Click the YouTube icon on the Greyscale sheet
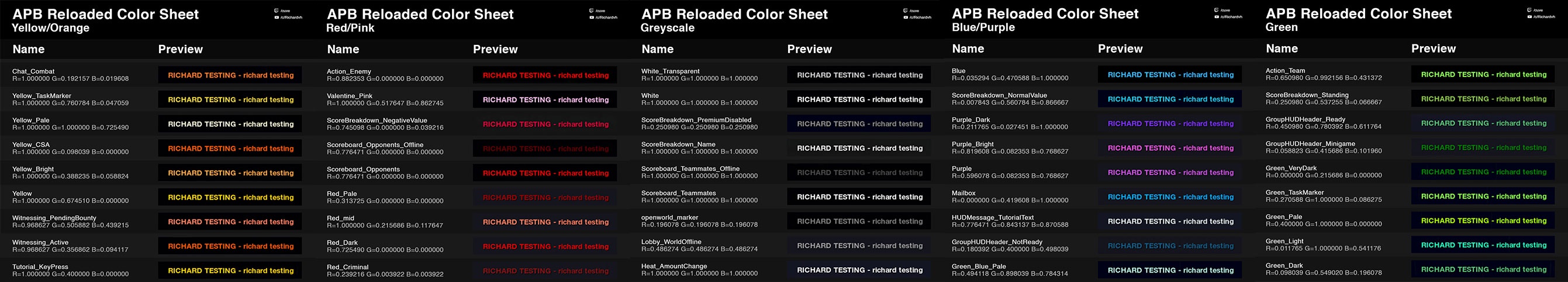Screen dimensions: 1568x282 pos(906,17)
